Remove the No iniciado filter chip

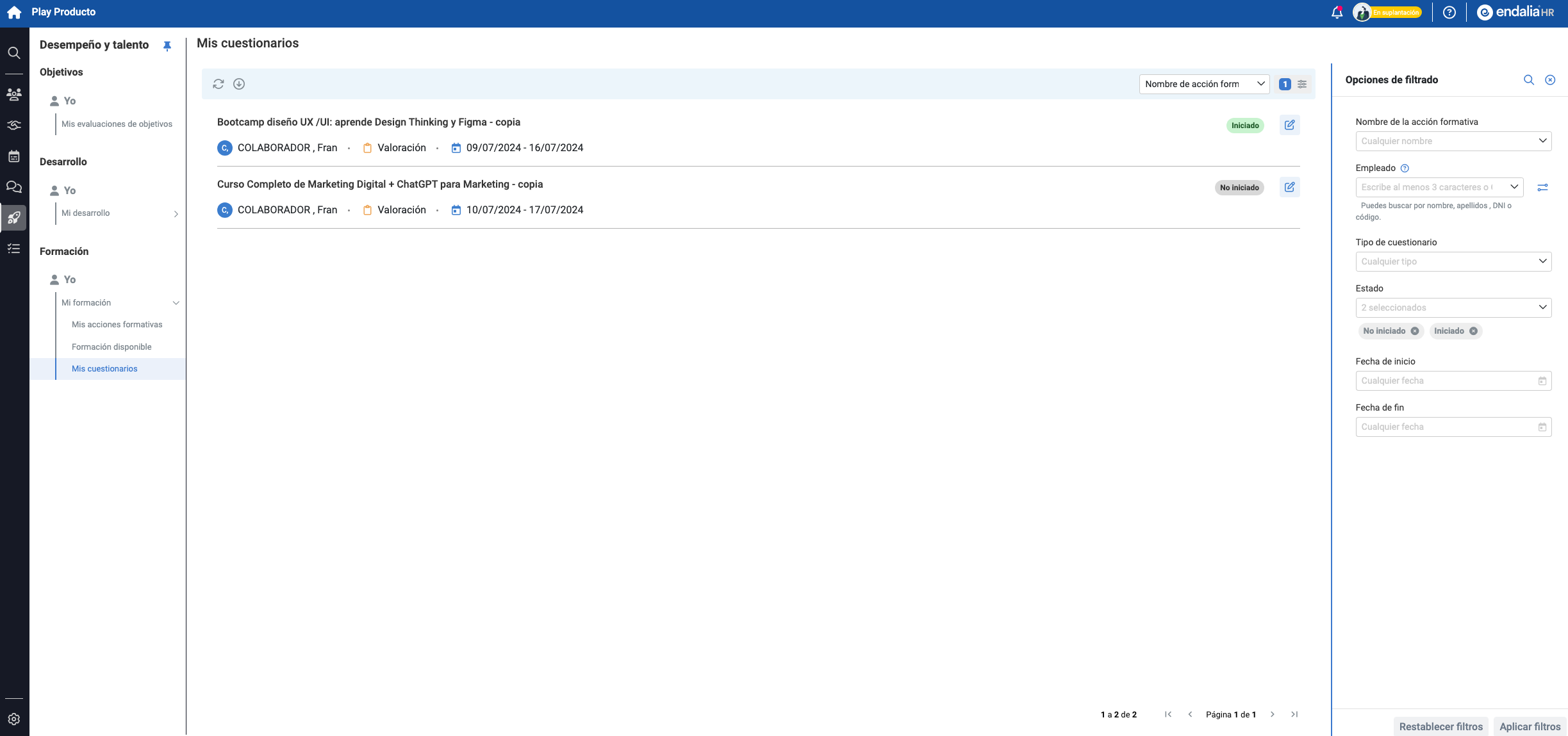pos(1415,331)
